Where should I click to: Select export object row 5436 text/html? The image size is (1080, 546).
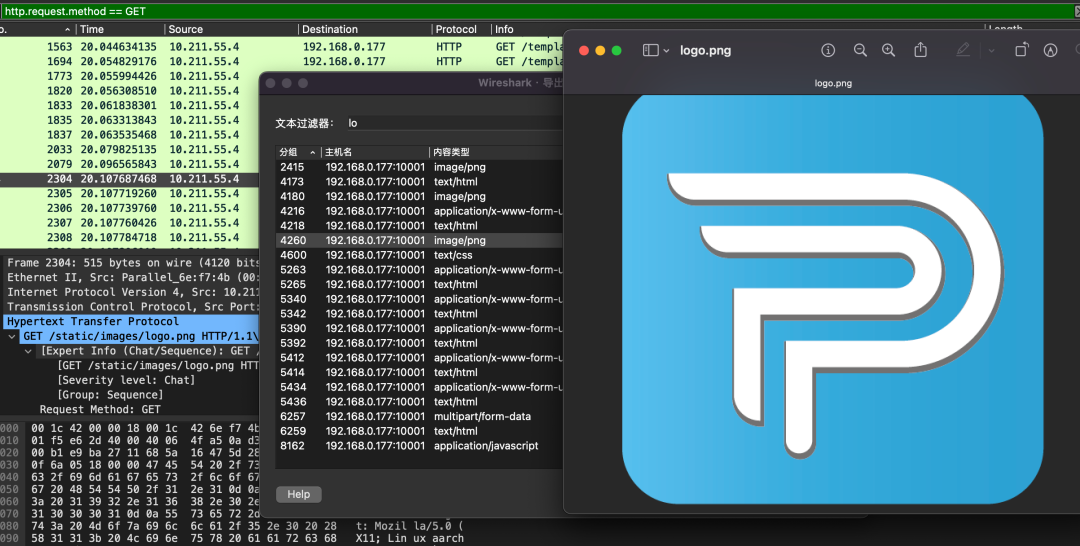click(x=419, y=402)
